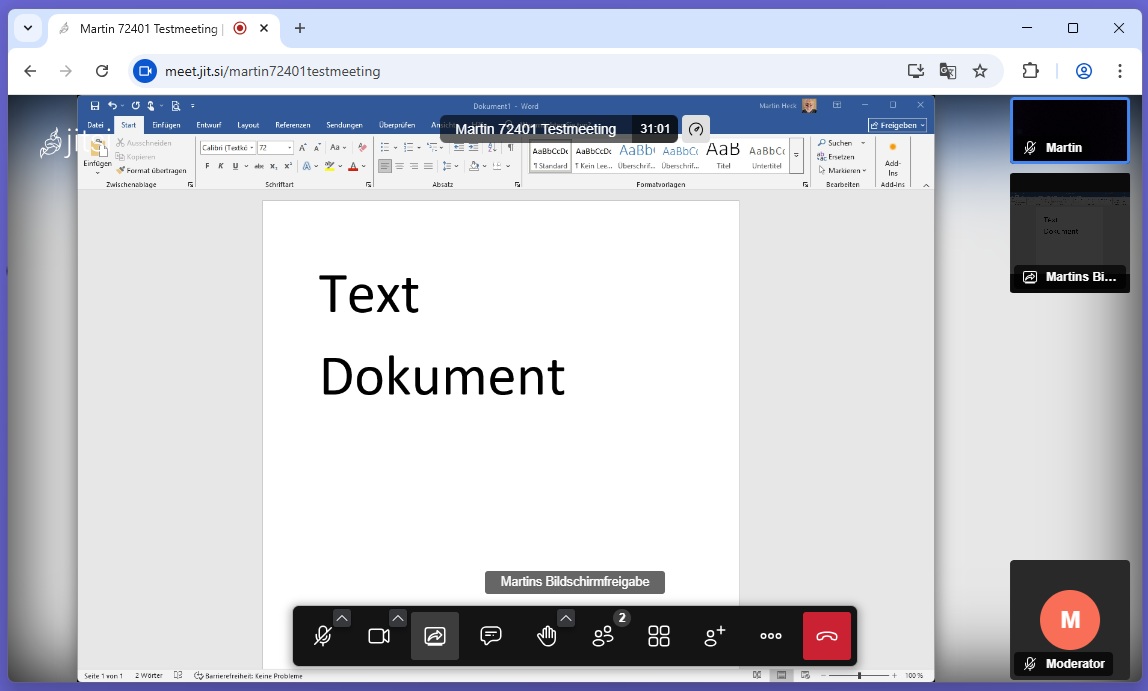Unmute the microphone in the toolbar
Screen dimensions: 1148x691
(323, 635)
